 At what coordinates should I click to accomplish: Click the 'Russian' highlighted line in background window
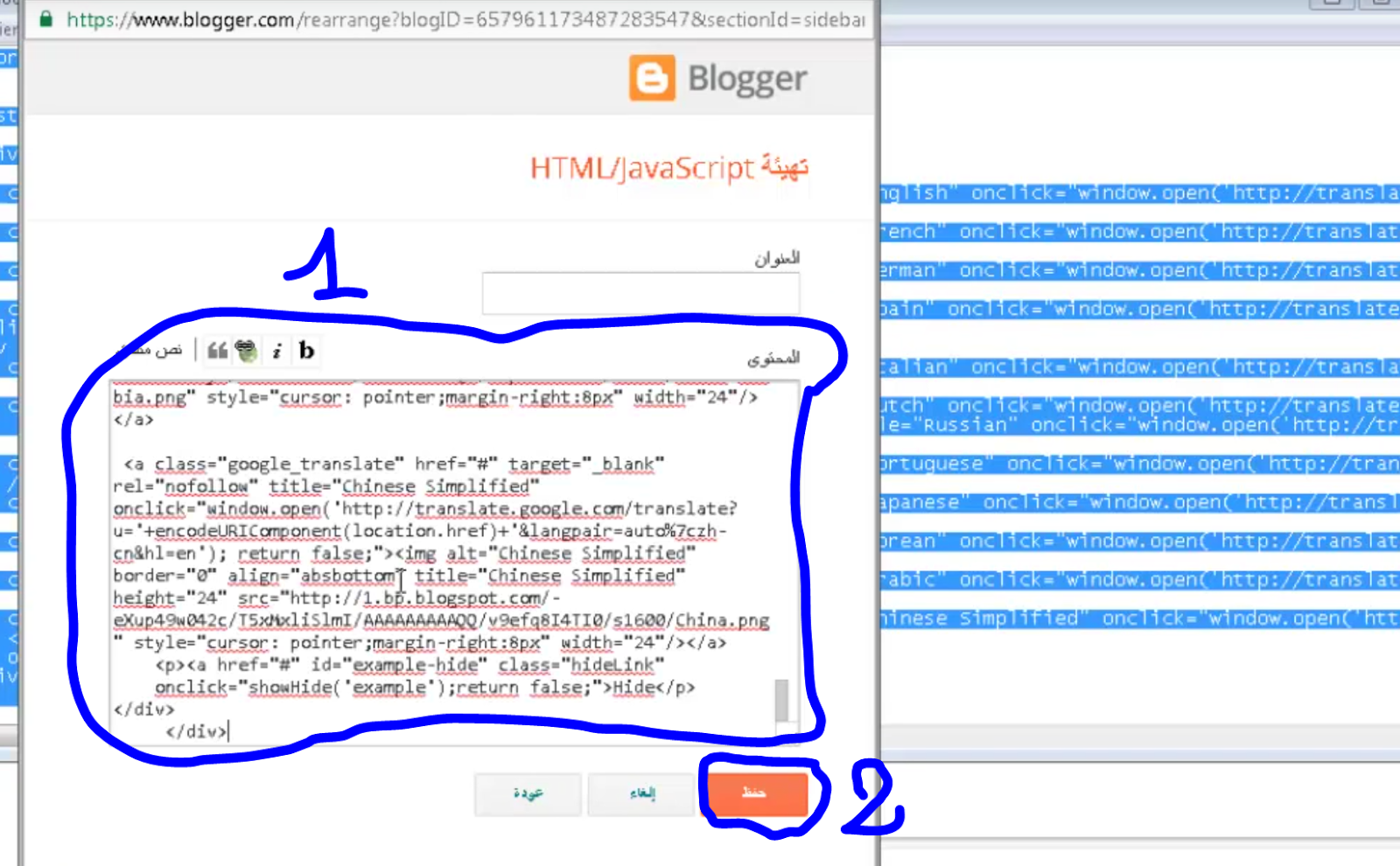click(1140, 425)
